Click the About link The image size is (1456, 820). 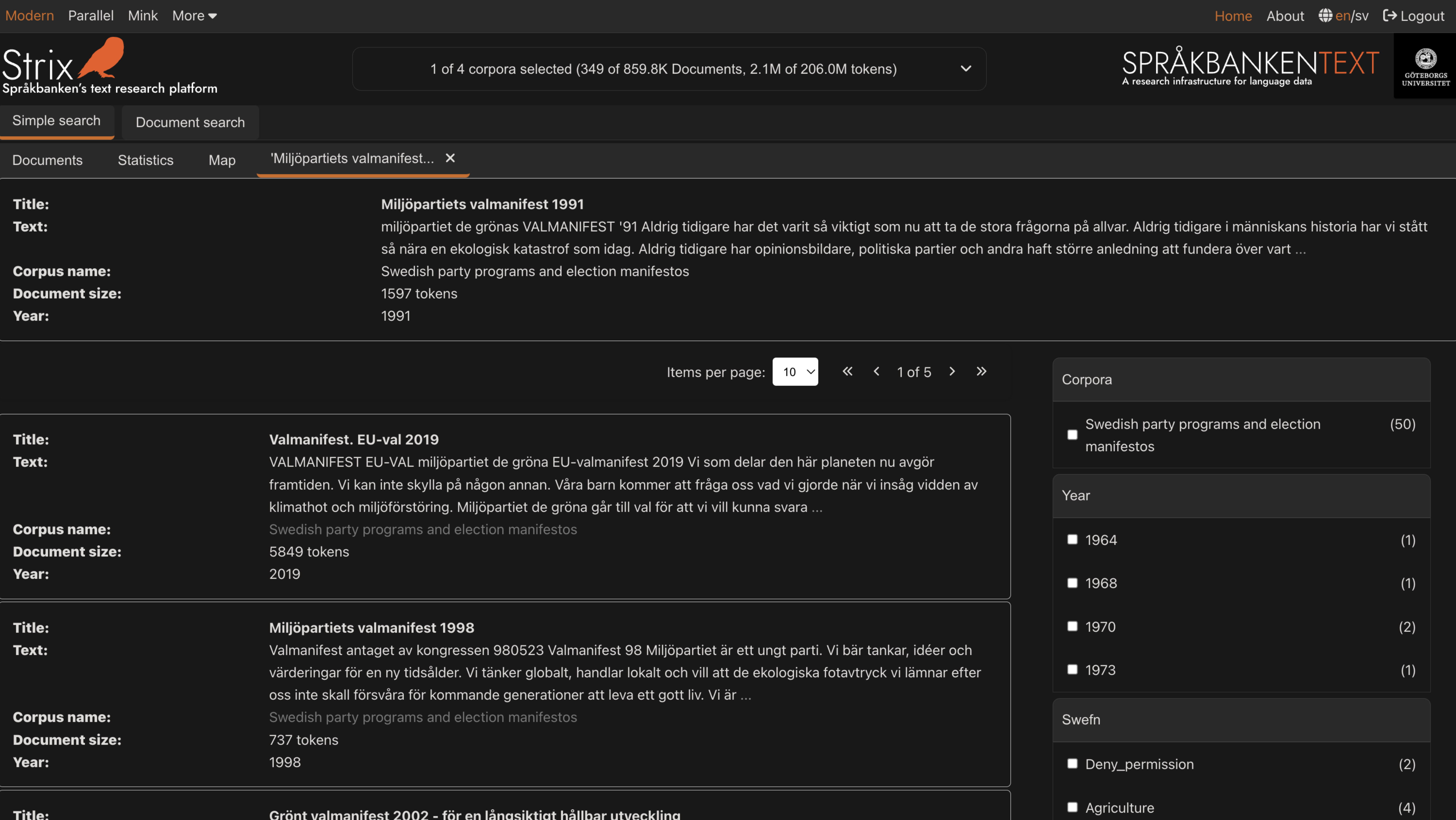1285,16
